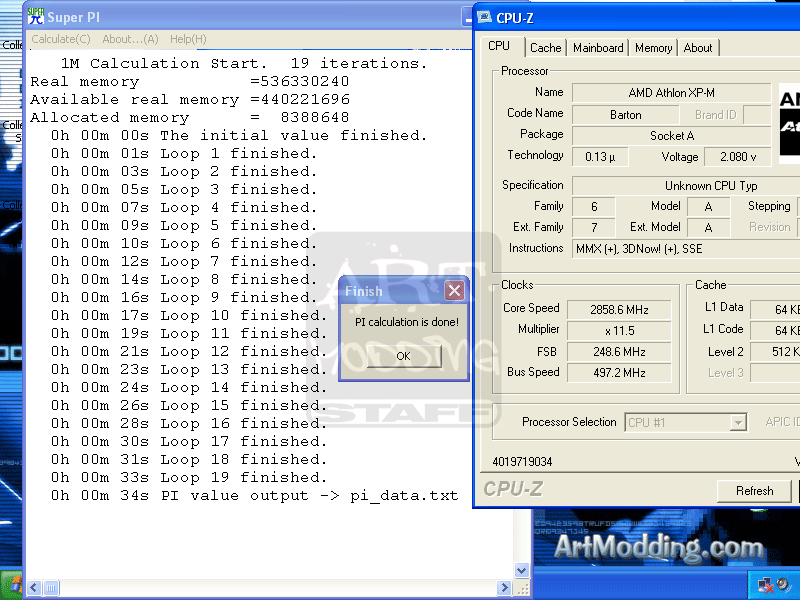The height and width of the screenshot is (600, 800).
Task: Click the '1M Calculation Start. 19 iterations.' line
Action: [244, 63]
